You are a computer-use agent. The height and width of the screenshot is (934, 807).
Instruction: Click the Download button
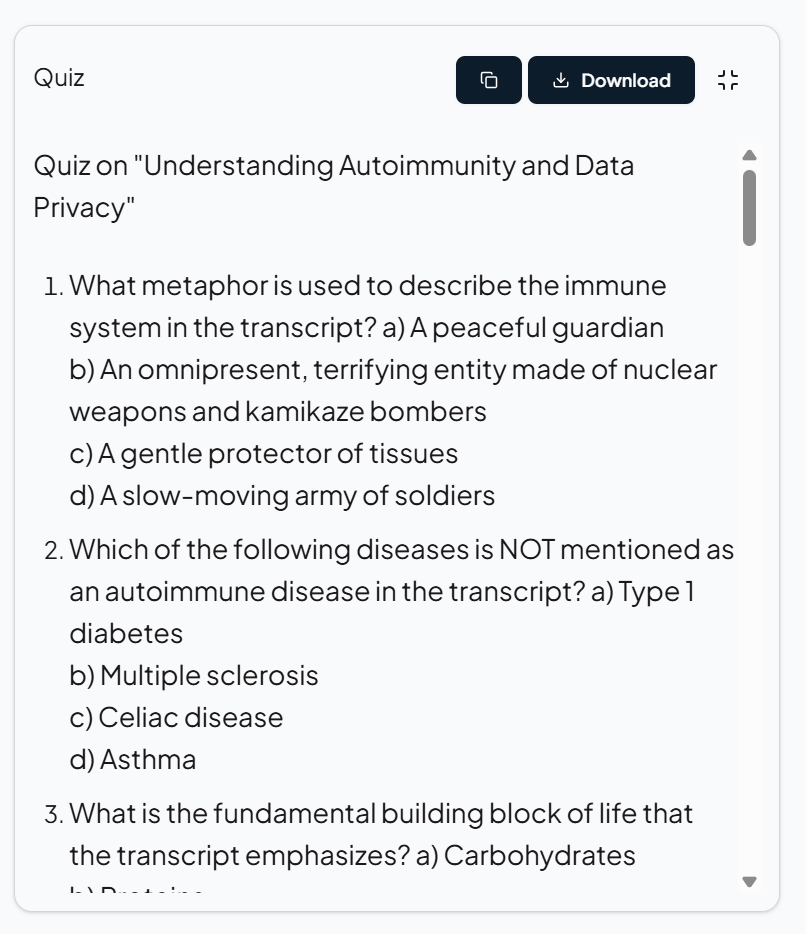tap(611, 80)
